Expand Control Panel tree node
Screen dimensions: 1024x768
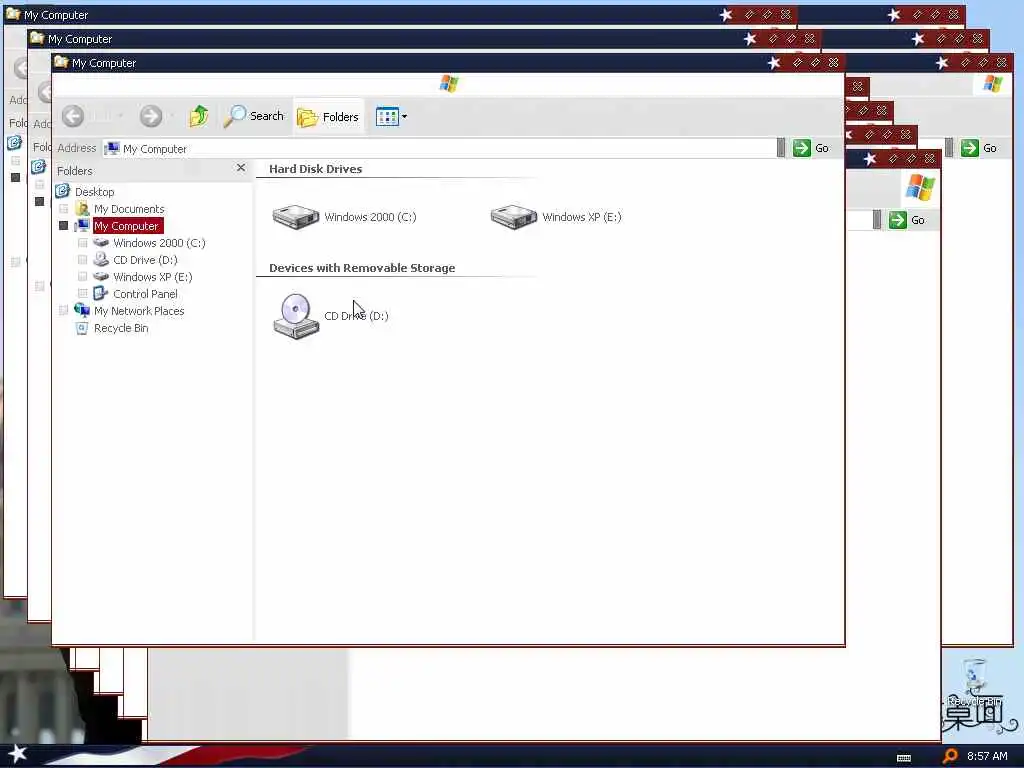tap(82, 294)
